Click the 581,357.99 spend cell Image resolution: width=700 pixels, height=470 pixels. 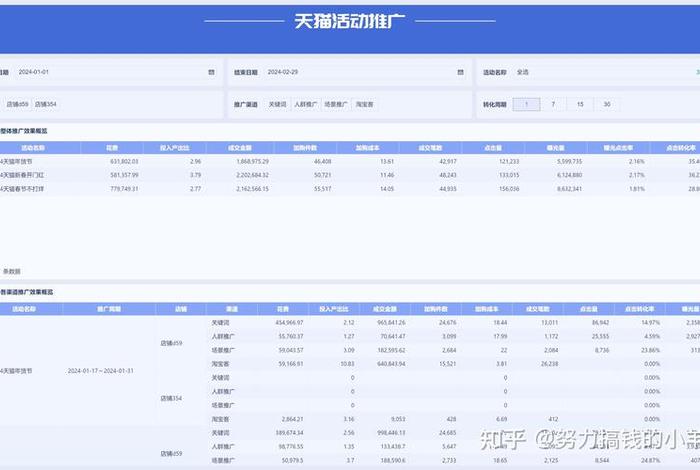[x=124, y=175]
